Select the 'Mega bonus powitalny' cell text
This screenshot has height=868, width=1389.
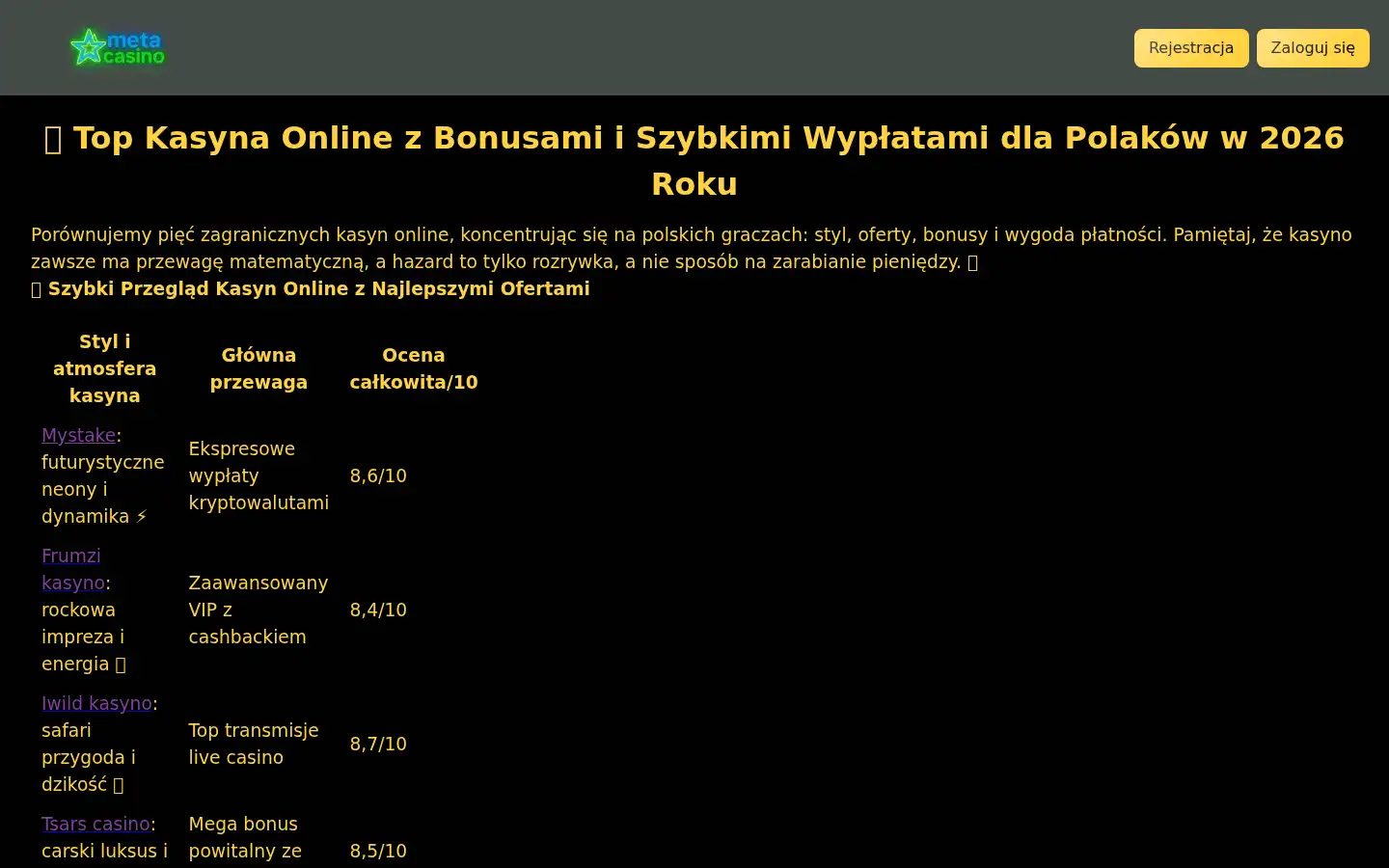coord(245,837)
